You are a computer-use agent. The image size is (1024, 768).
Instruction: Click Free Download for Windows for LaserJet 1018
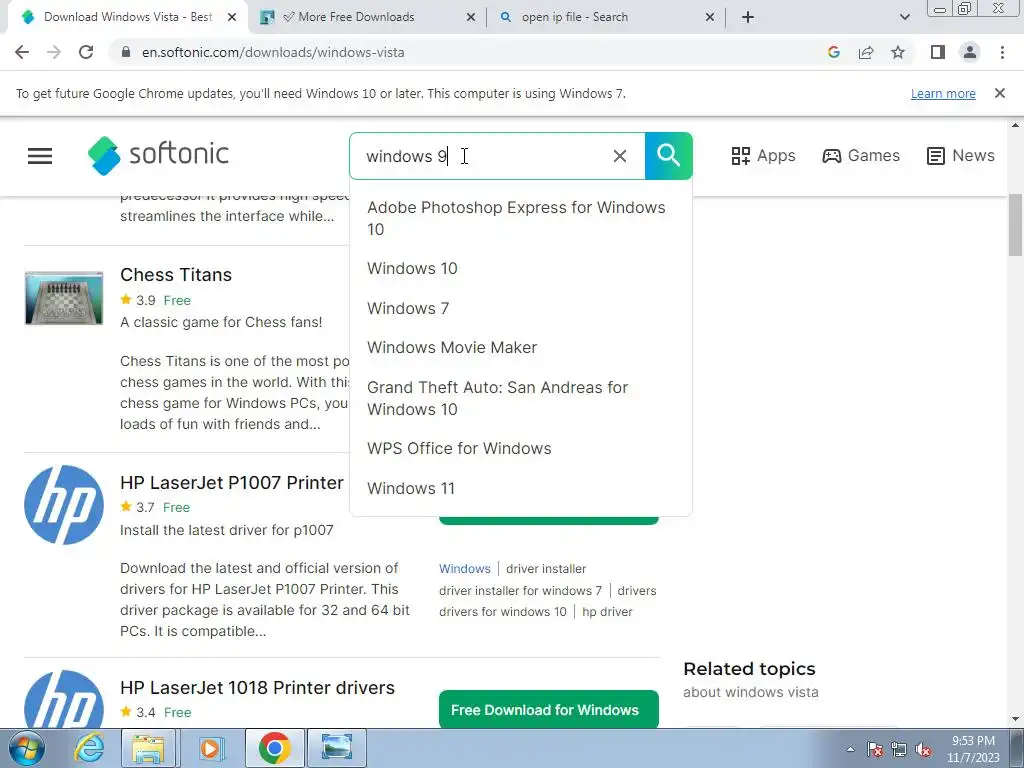pyautogui.click(x=549, y=710)
